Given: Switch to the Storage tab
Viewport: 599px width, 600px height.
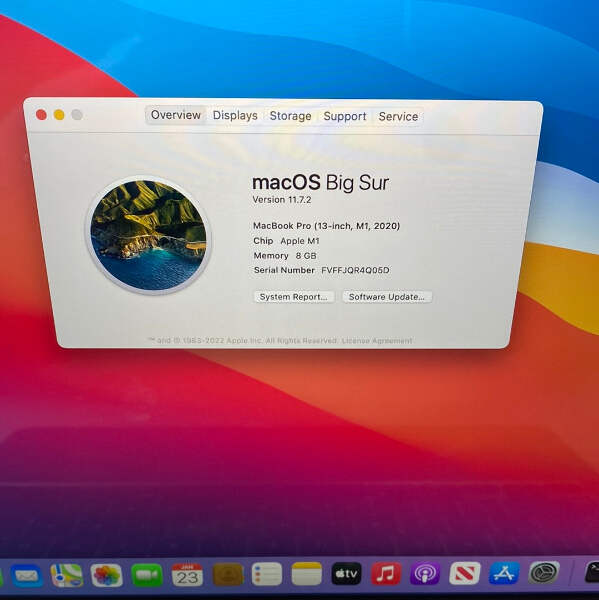Looking at the screenshot, I should (291, 116).
